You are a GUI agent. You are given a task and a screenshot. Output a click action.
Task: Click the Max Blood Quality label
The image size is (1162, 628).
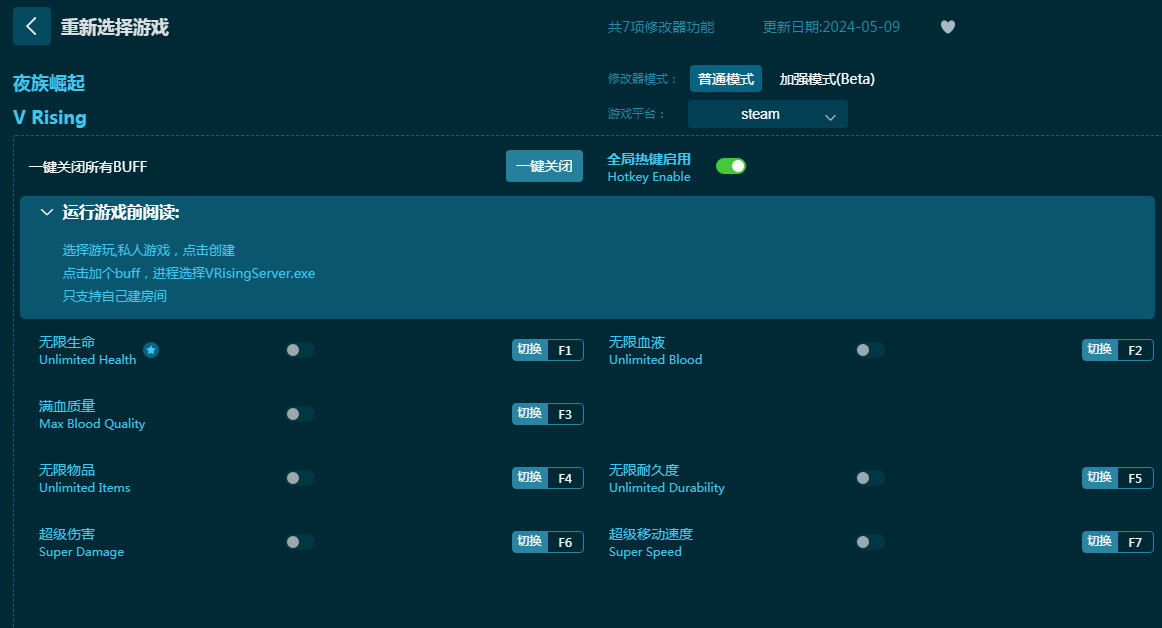coord(92,423)
